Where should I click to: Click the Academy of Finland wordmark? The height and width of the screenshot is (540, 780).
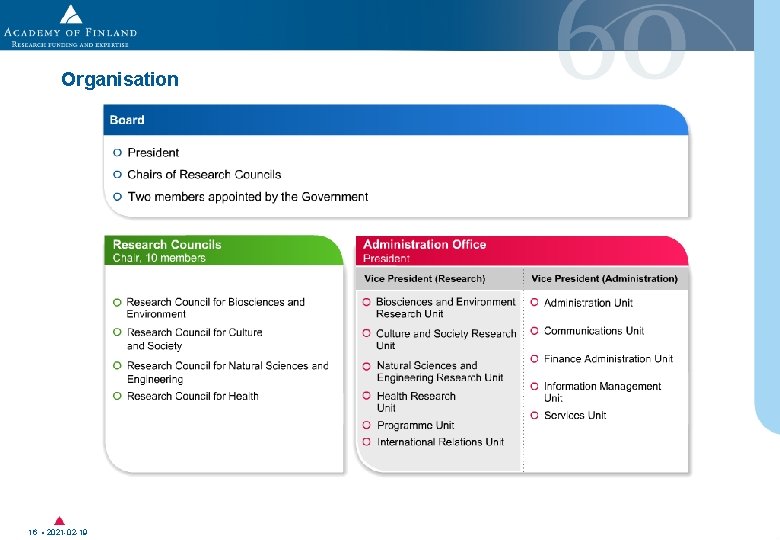70,33
